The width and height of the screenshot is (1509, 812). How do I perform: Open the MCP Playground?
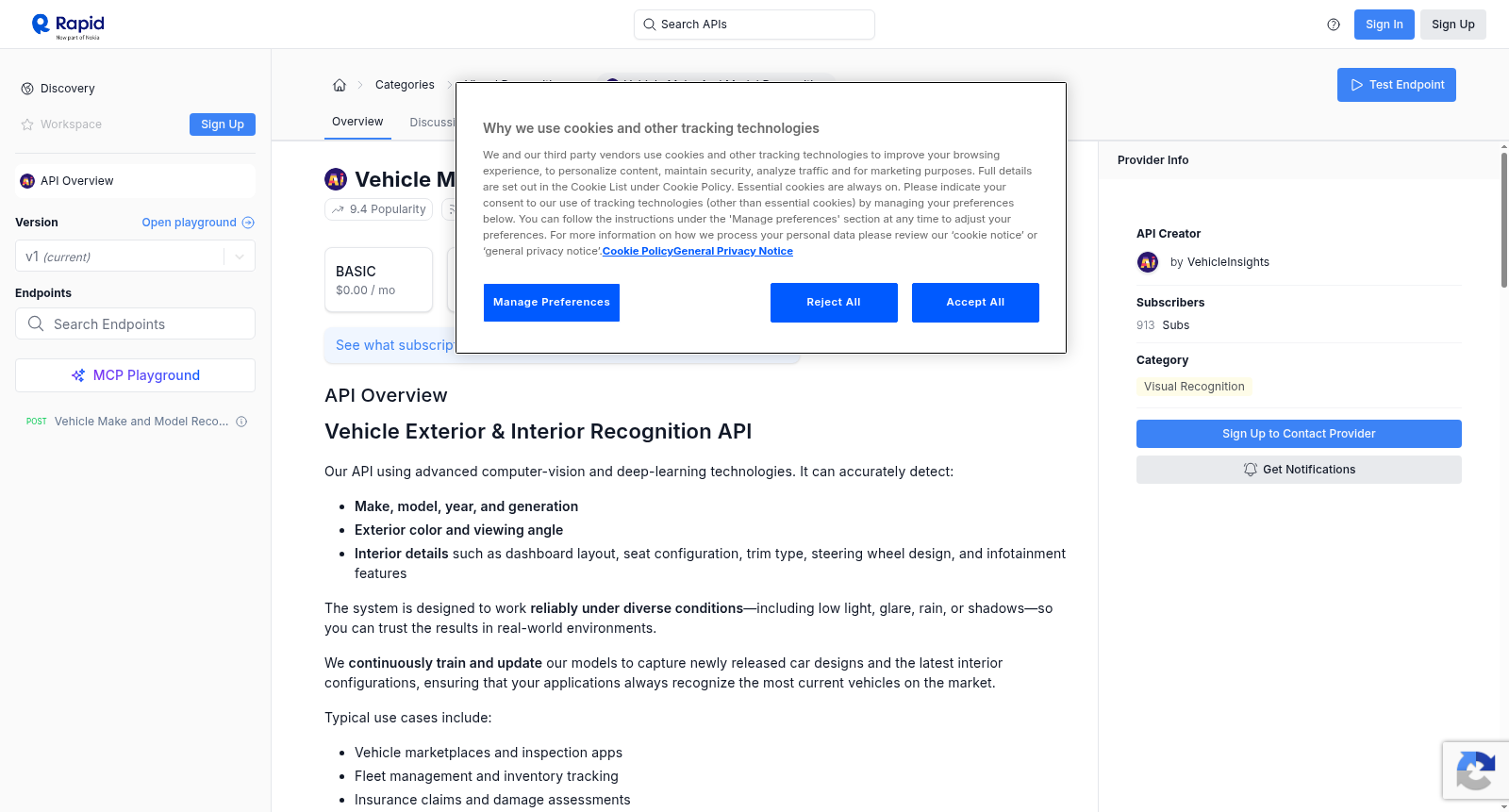coord(136,375)
